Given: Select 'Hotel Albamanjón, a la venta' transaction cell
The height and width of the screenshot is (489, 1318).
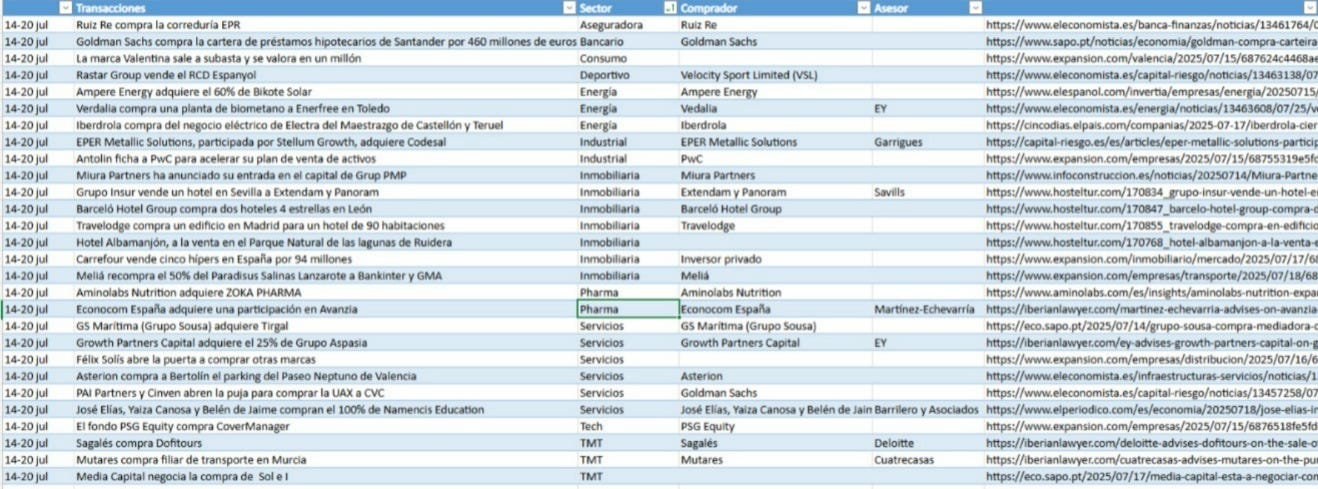Looking at the screenshot, I should [x=326, y=243].
